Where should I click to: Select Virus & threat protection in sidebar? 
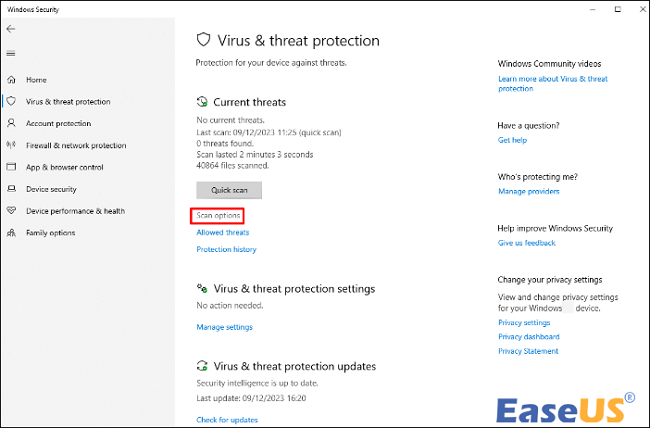point(68,101)
